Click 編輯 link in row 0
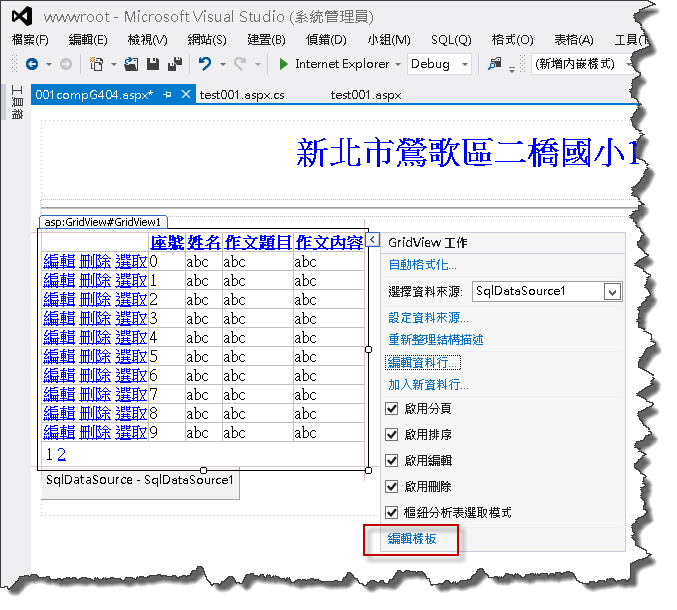The image size is (677, 610). pos(59,262)
